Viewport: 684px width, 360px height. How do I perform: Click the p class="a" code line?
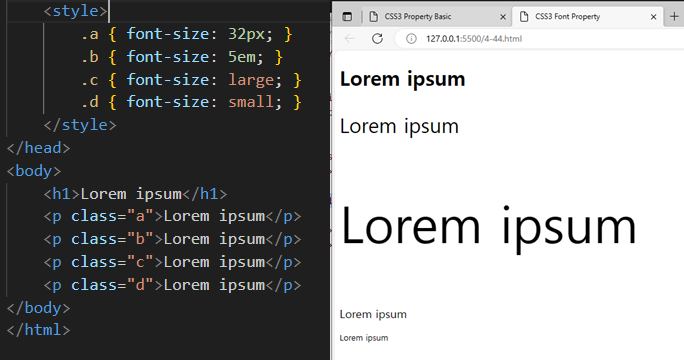[x=172, y=216]
